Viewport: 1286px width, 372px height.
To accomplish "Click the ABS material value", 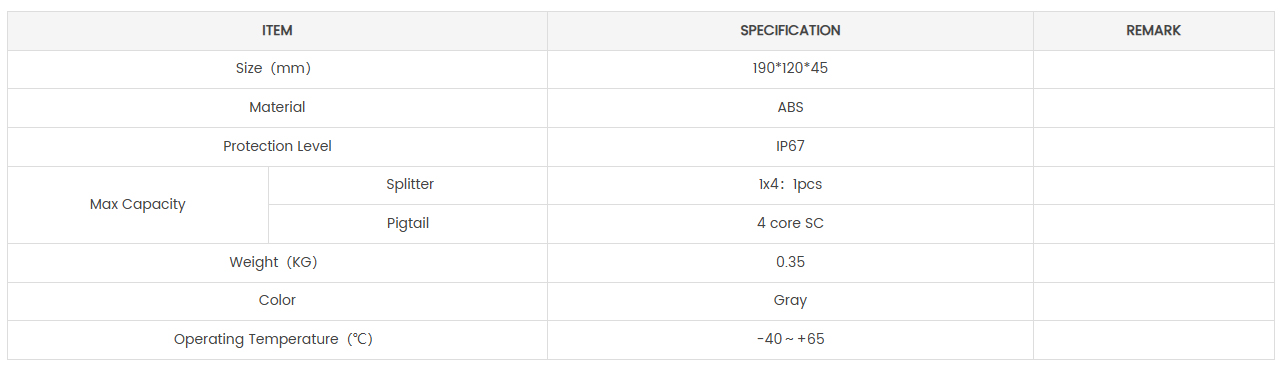I will pos(790,108).
